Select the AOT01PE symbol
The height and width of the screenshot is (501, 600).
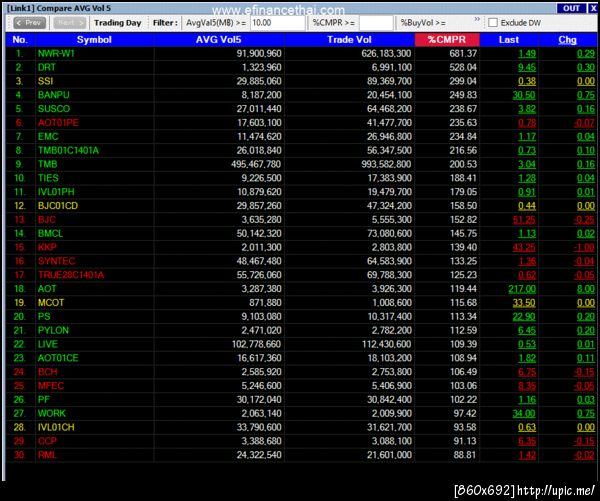pyautogui.click(x=58, y=123)
